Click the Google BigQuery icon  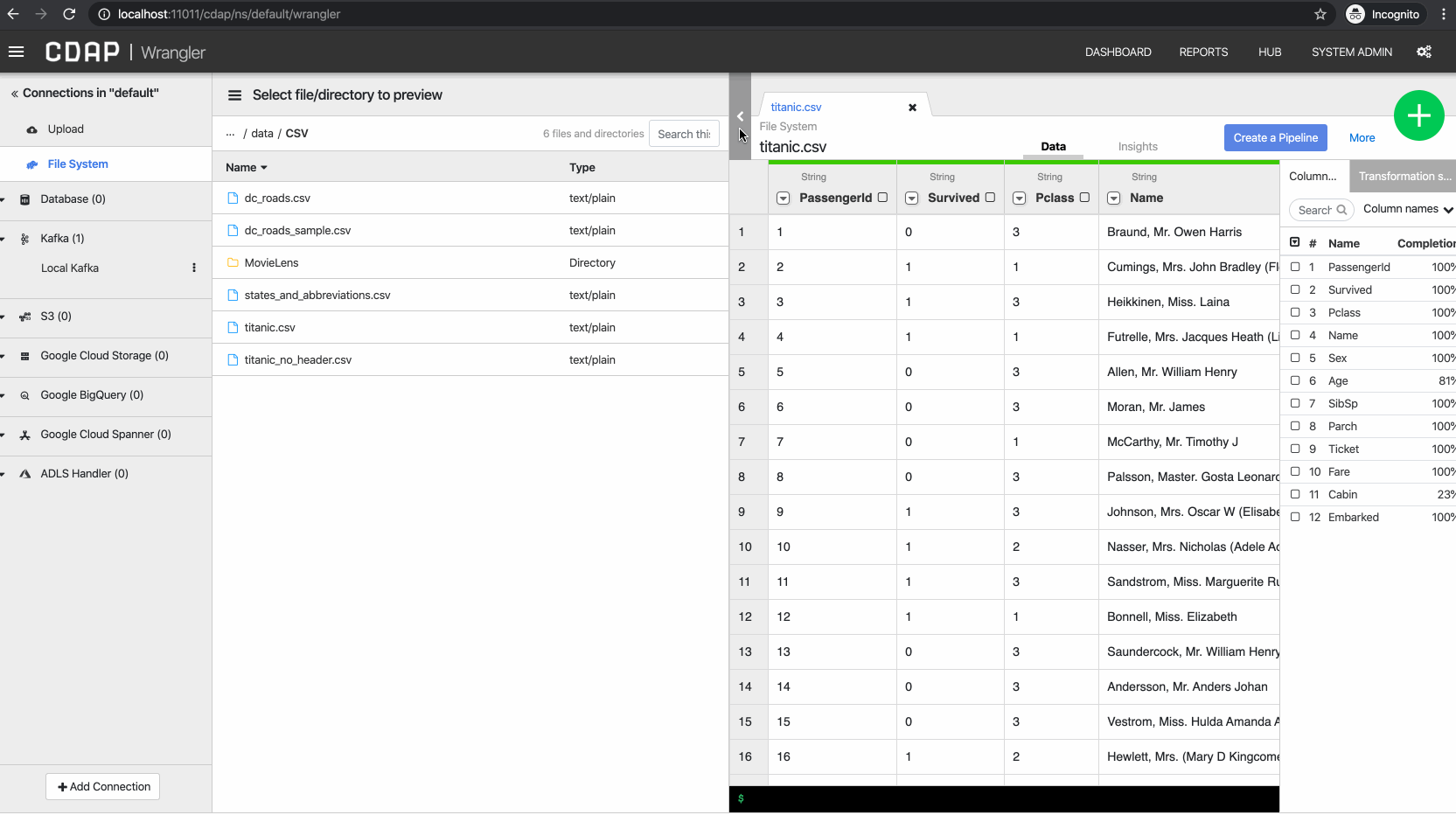click(x=24, y=395)
